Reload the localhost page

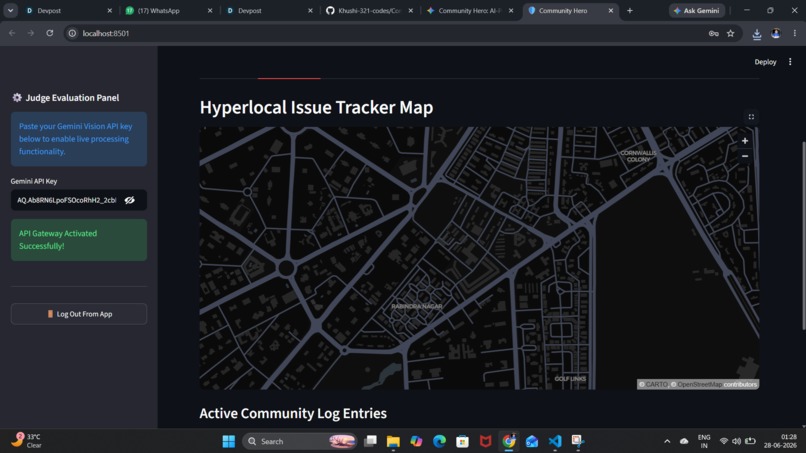50,33
